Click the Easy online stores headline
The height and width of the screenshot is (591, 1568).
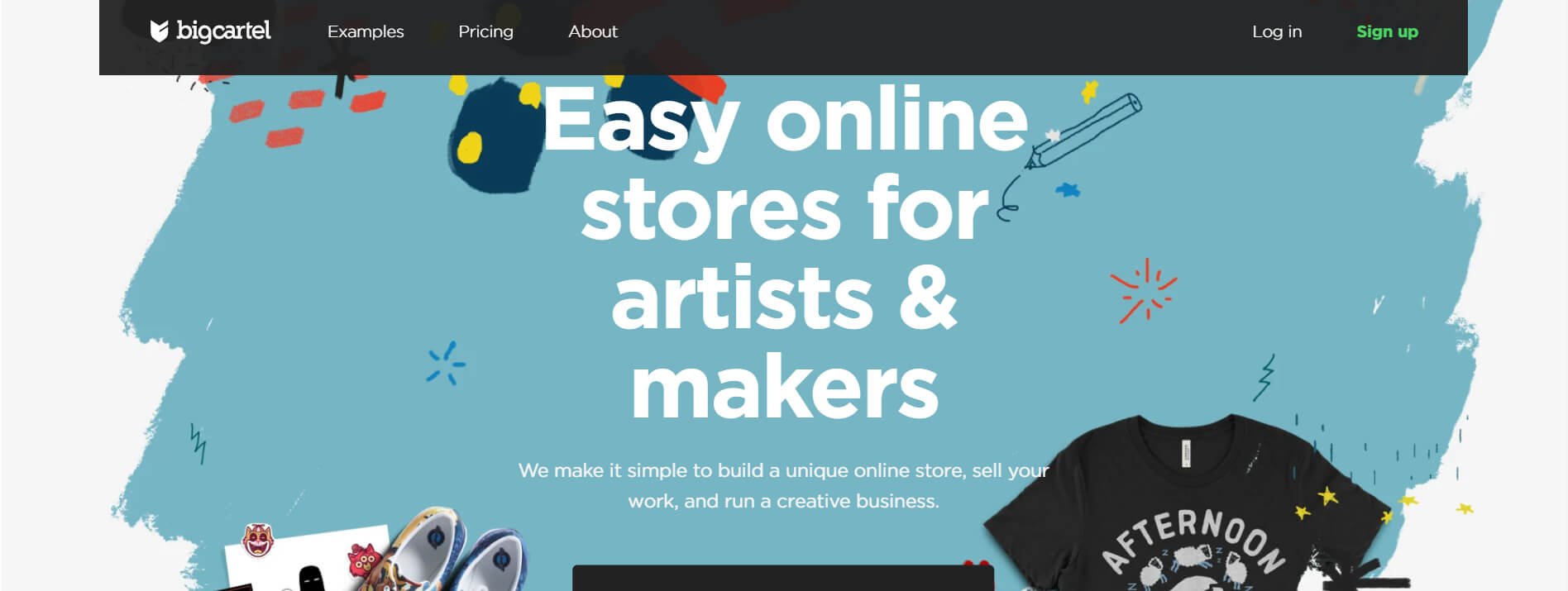[784, 252]
